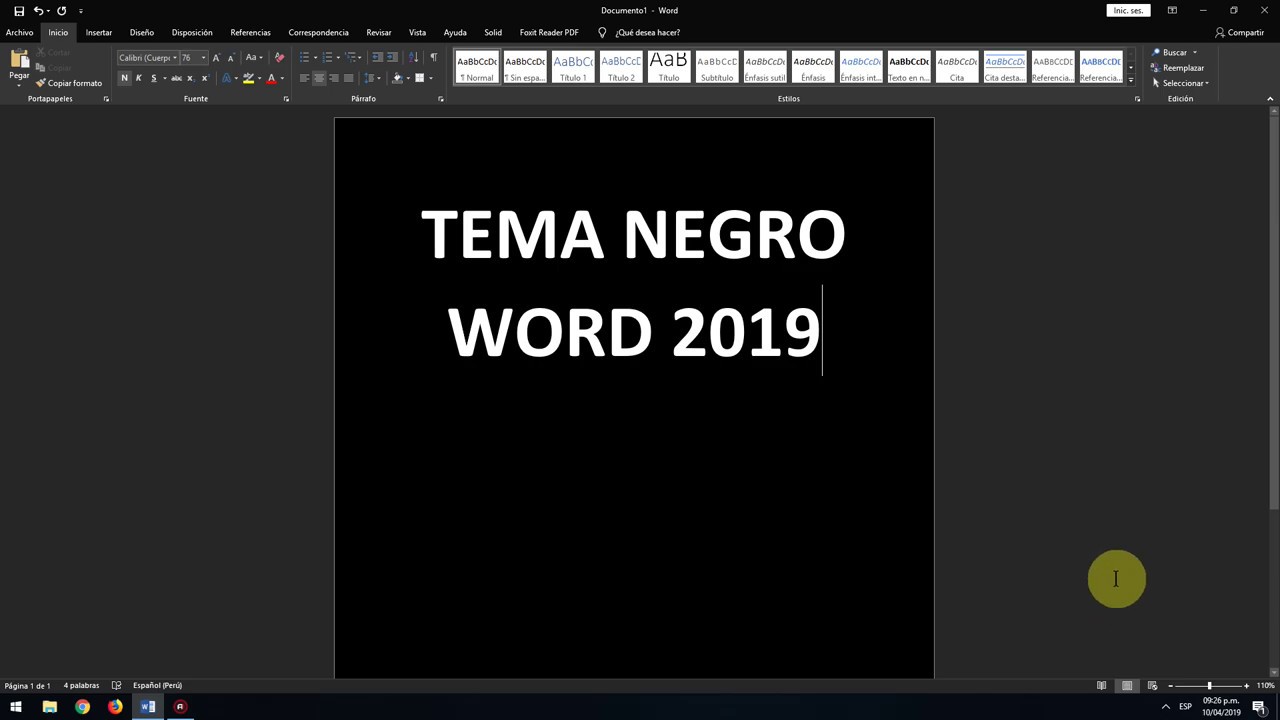Align text left
This screenshot has width=1280, height=720.
[x=304, y=78]
